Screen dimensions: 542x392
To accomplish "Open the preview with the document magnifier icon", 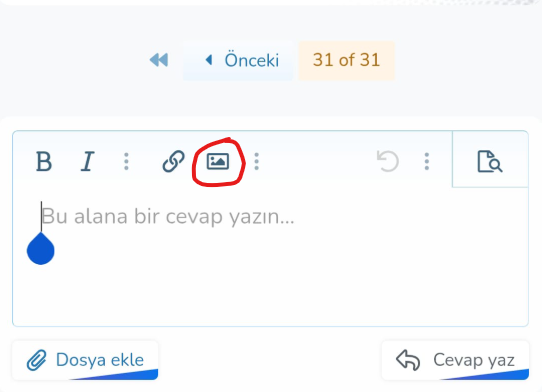I will click(x=490, y=161).
